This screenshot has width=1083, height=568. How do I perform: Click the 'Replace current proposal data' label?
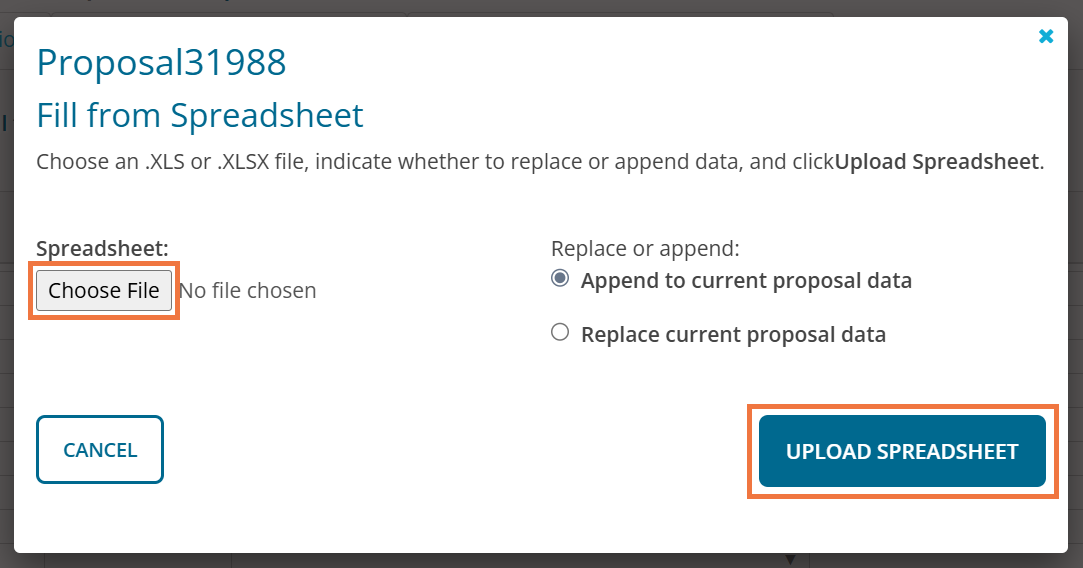tap(733, 335)
